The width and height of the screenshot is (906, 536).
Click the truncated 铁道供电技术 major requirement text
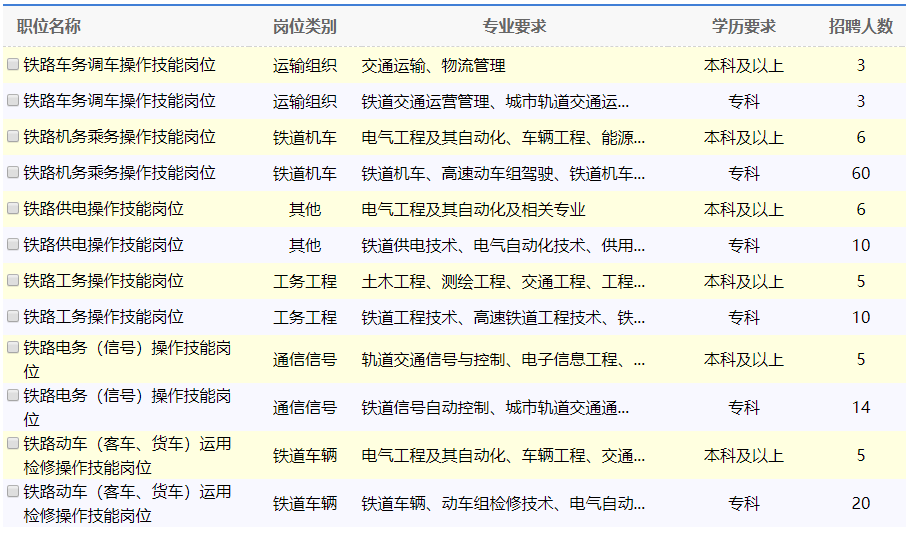(x=503, y=245)
